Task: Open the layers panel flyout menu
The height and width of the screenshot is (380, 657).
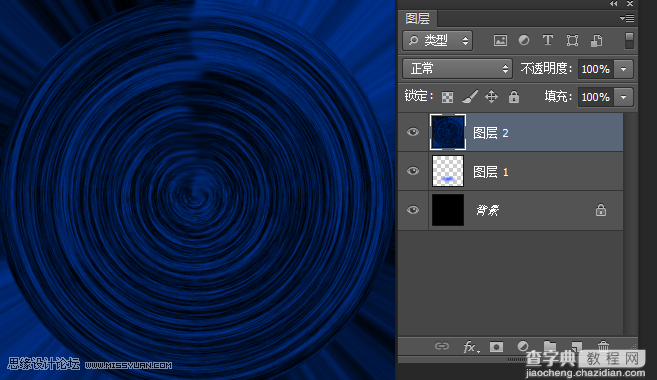Action: (627, 18)
